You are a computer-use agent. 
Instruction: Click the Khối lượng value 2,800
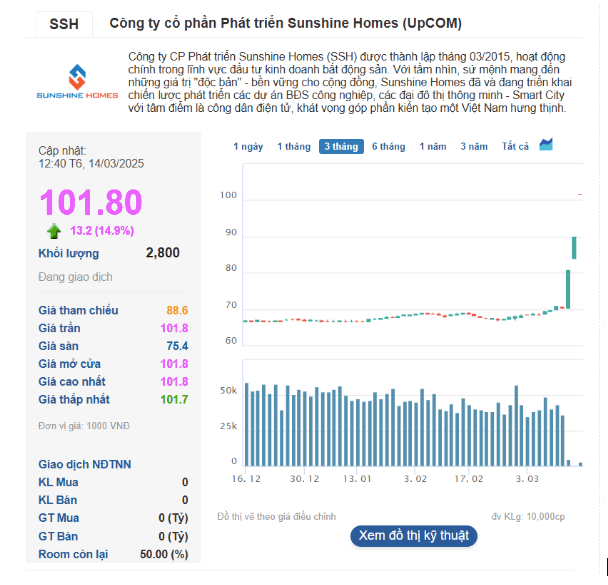point(162,253)
